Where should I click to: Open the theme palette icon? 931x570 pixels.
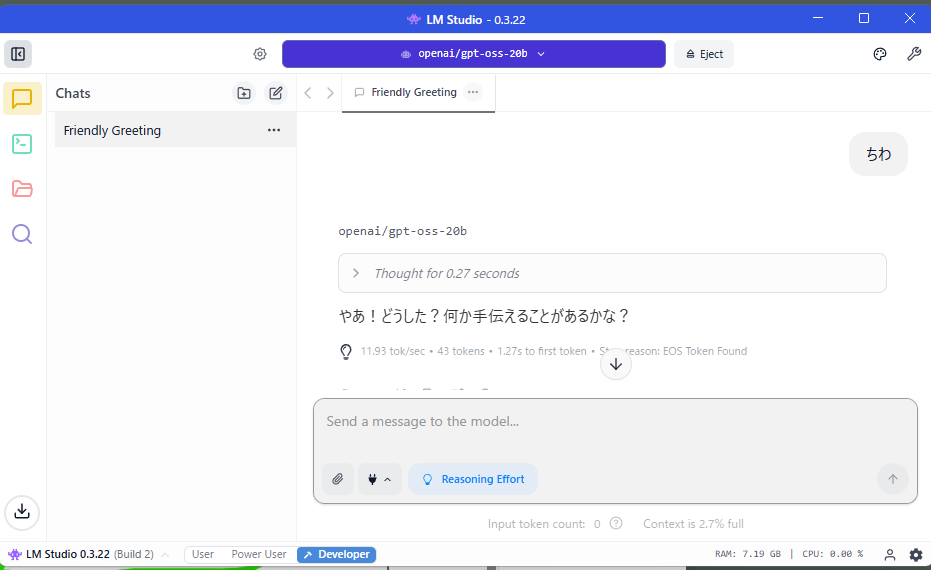880,54
